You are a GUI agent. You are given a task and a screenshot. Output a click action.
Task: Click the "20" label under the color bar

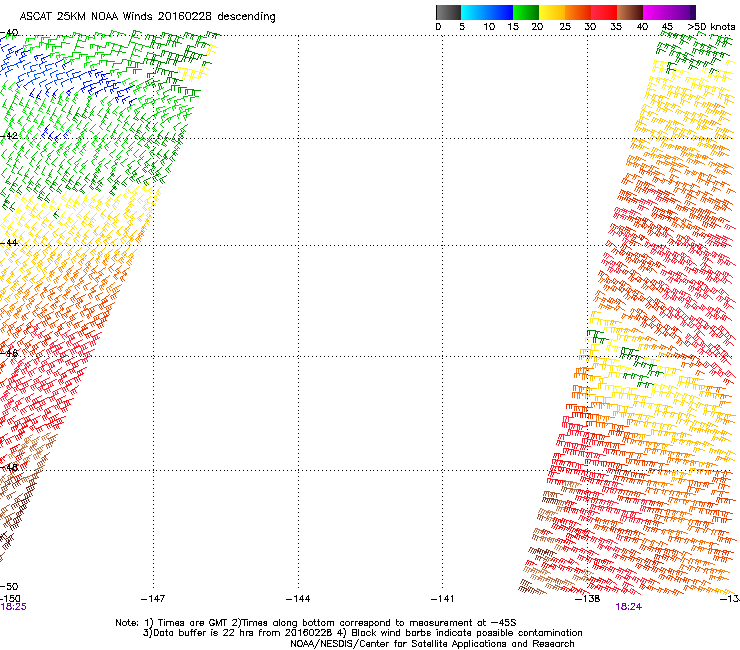pos(537,26)
